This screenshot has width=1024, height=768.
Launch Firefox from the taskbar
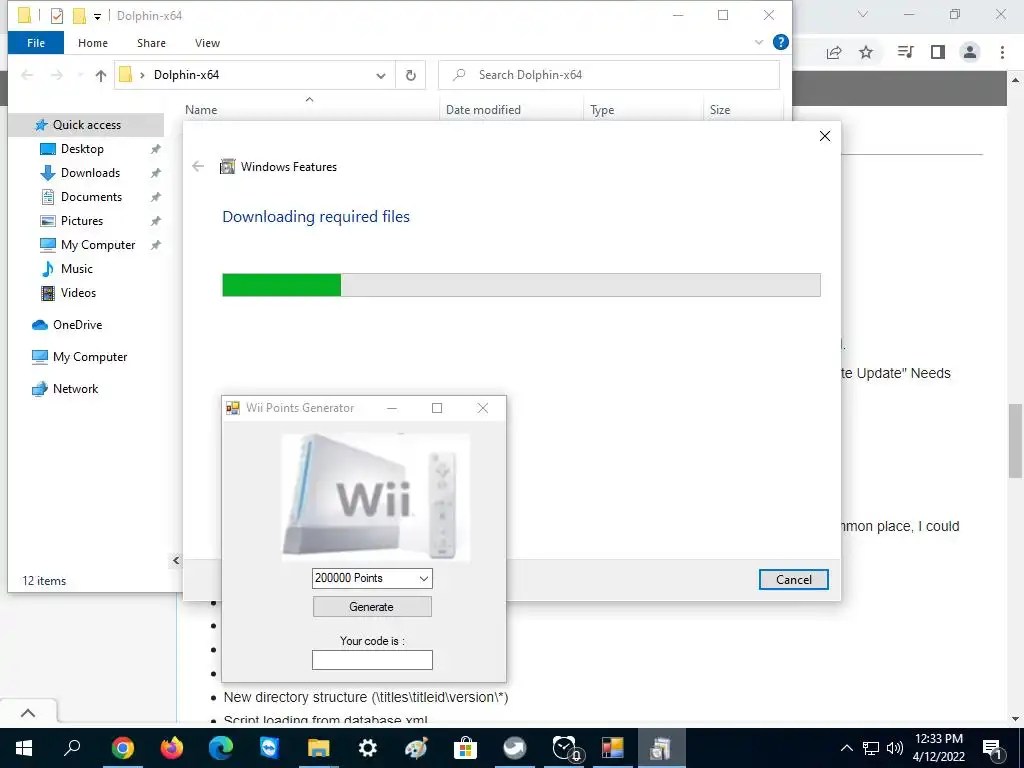click(x=172, y=748)
